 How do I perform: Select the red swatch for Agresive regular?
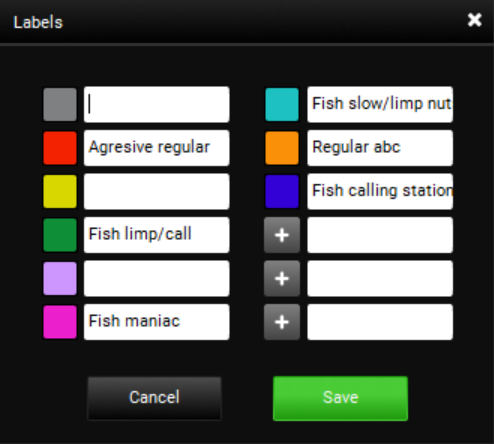pyautogui.click(x=60, y=148)
